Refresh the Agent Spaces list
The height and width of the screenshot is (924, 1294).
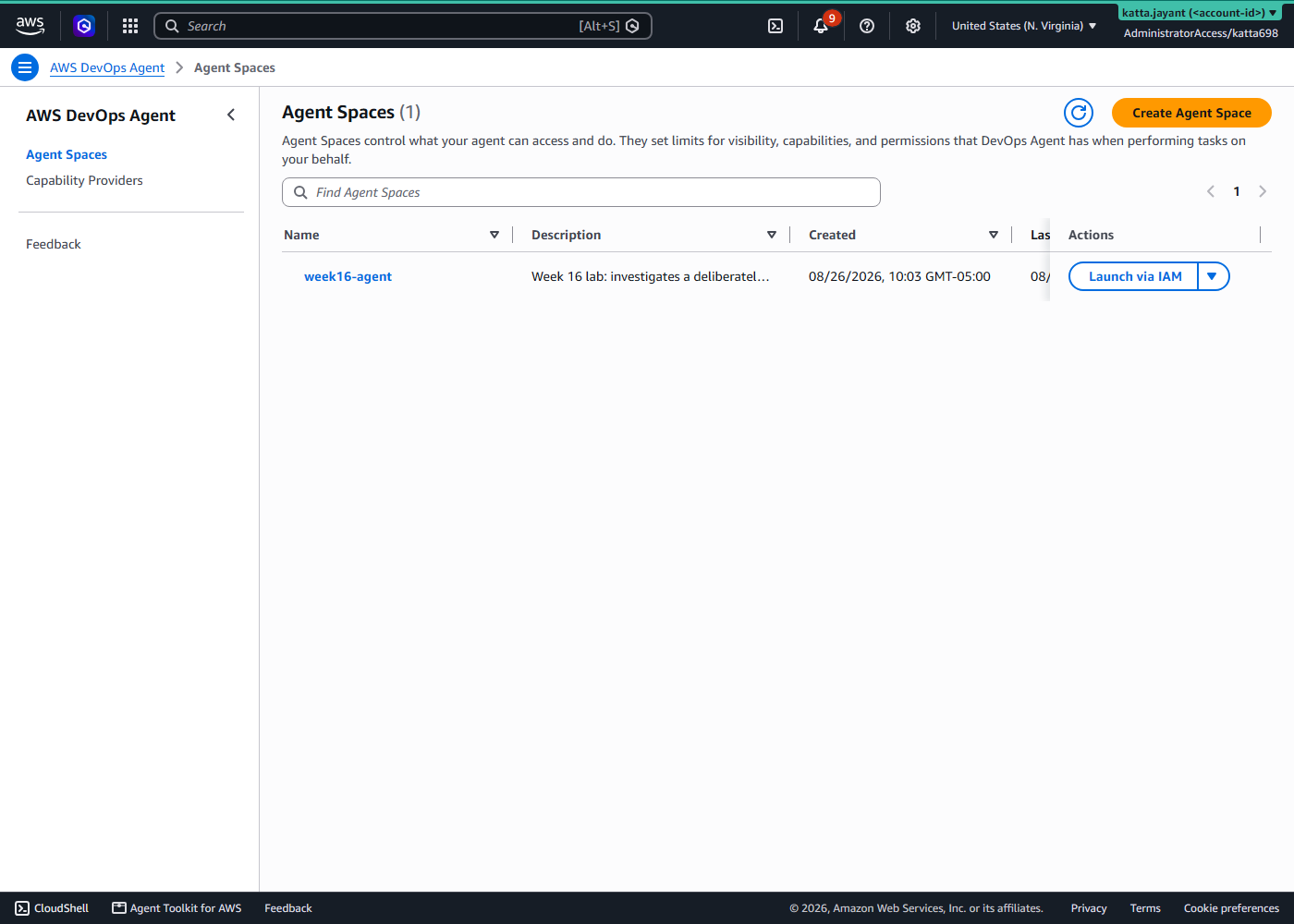click(x=1079, y=113)
